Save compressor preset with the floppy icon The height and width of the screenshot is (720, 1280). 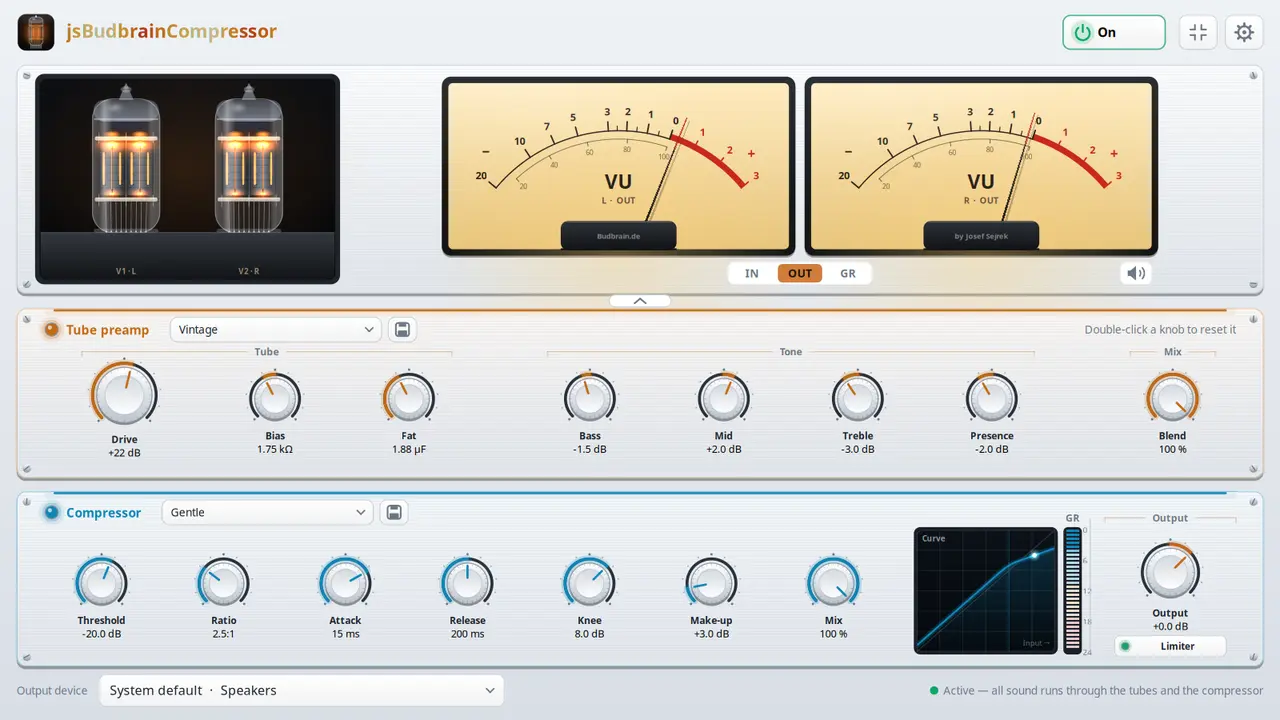[x=394, y=512]
